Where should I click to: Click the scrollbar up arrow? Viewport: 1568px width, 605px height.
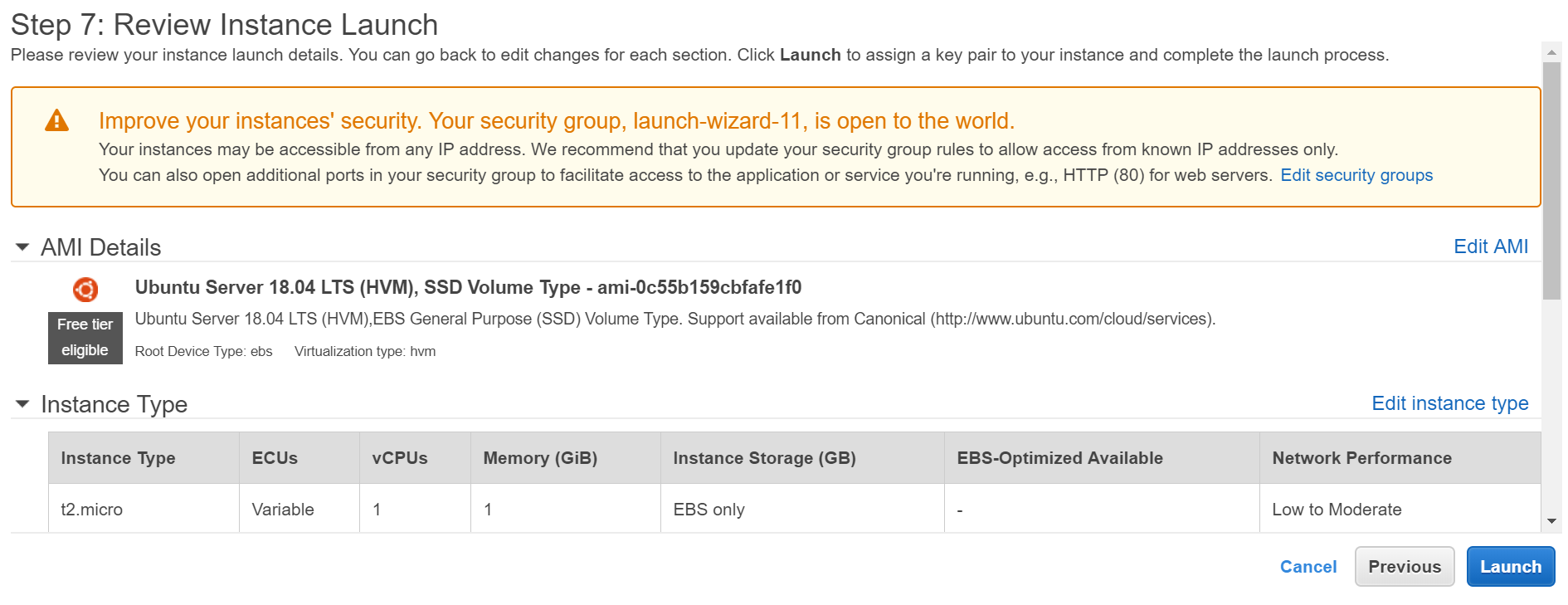tap(1551, 52)
